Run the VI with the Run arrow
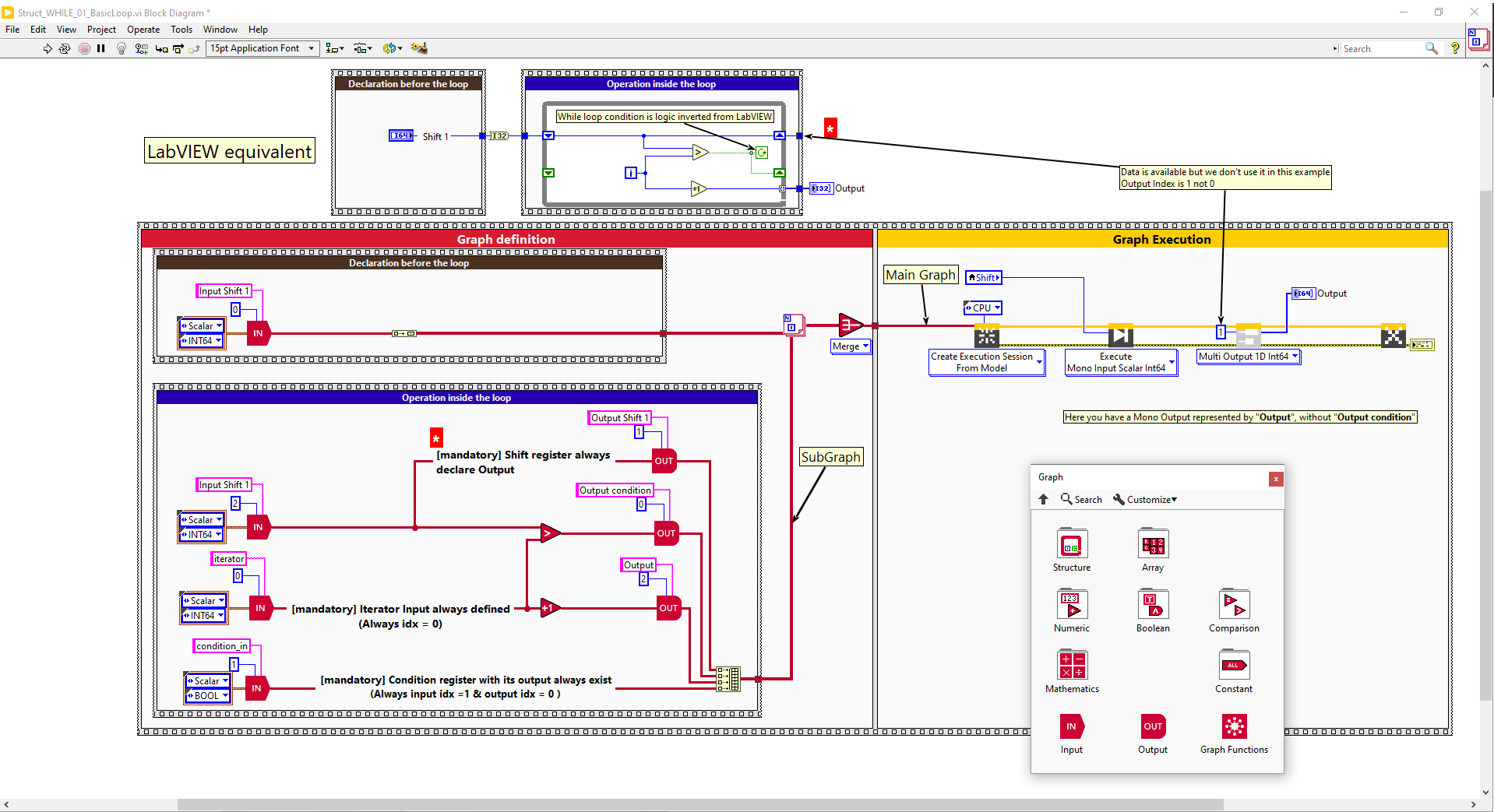Screen dimensions: 1494x812 click(x=48, y=48)
